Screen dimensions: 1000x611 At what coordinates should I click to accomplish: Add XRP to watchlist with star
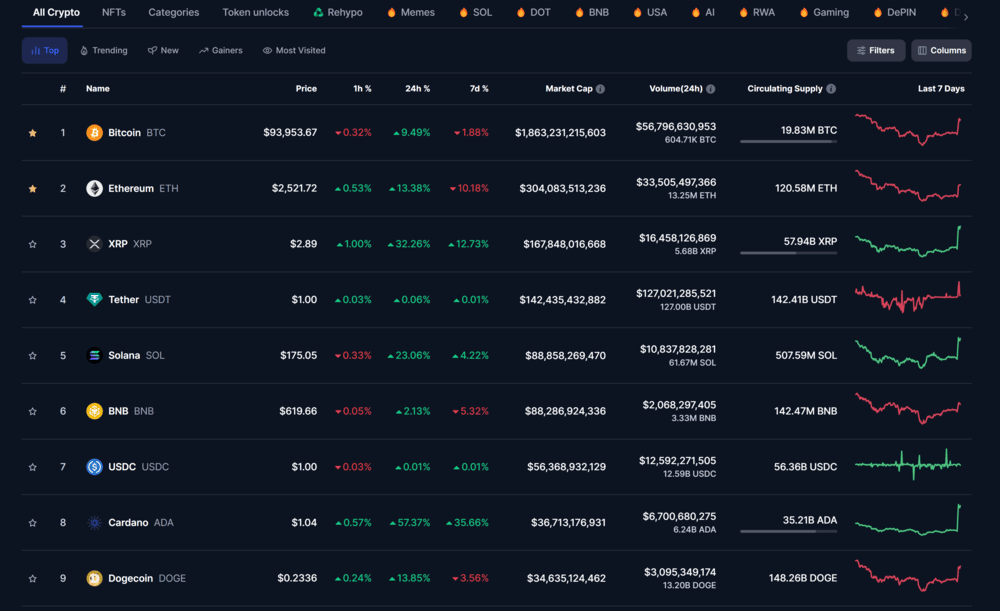tap(33, 244)
